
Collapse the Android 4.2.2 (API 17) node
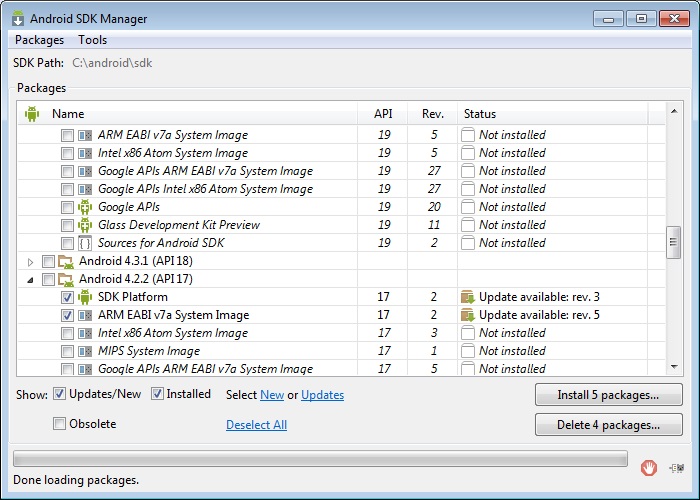pyautogui.click(x=30, y=279)
